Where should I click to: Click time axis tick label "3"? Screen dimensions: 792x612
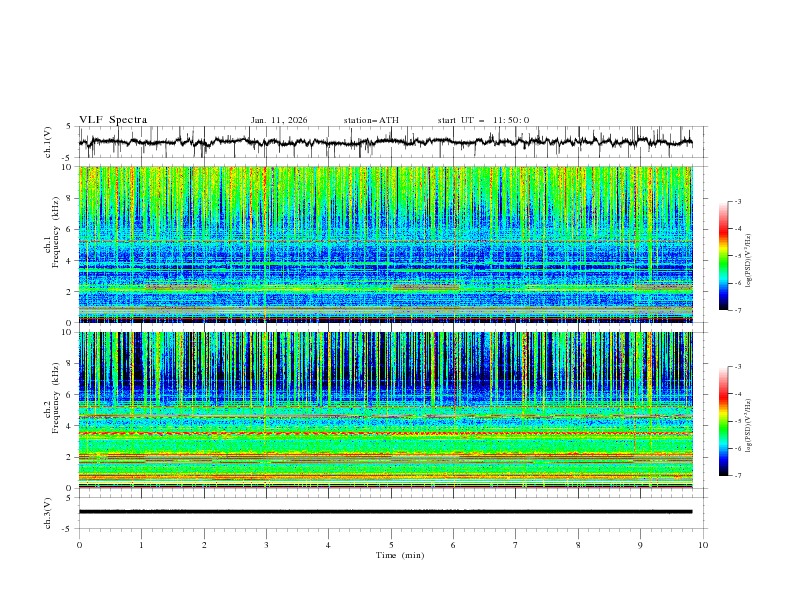[x=266, y=545]
